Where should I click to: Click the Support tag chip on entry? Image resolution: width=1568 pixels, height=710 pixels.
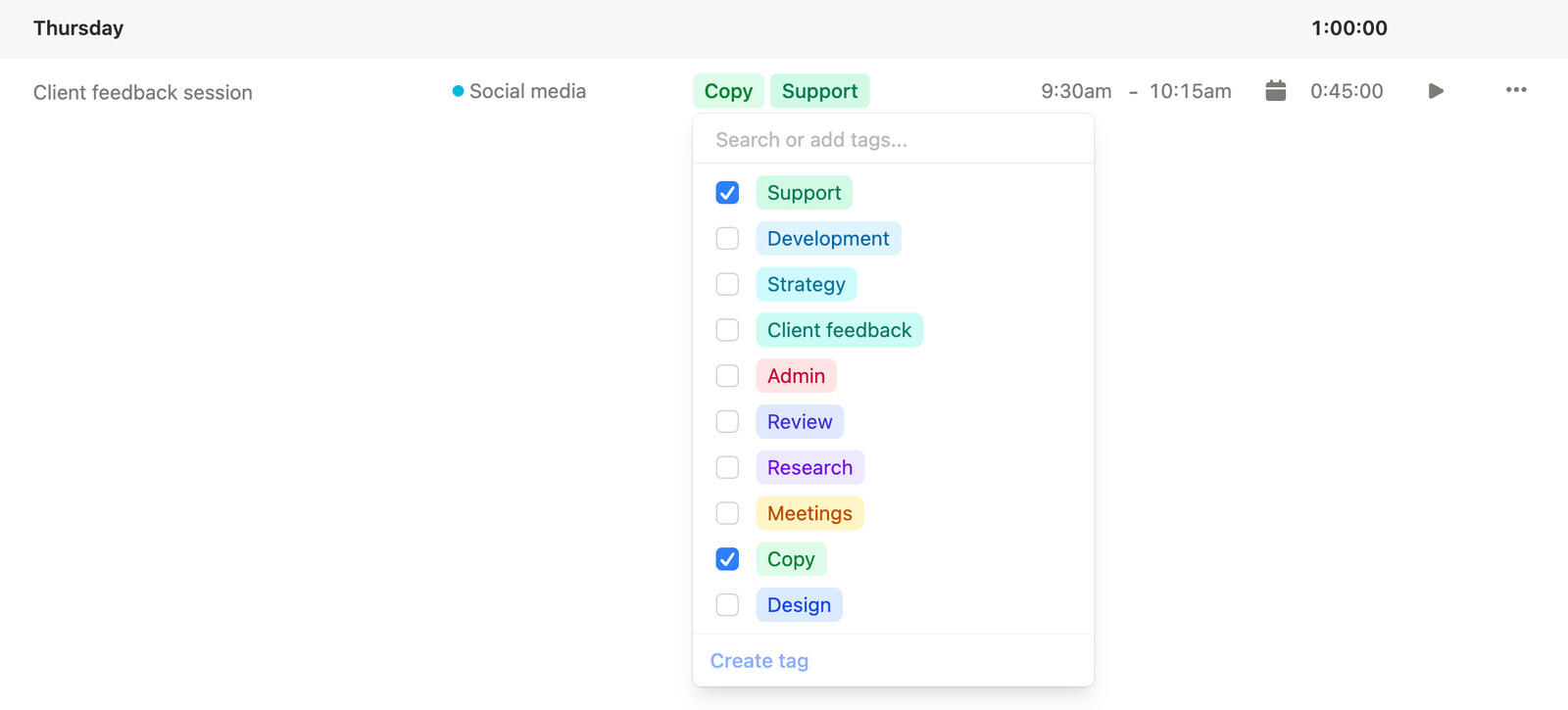[819, 91]
